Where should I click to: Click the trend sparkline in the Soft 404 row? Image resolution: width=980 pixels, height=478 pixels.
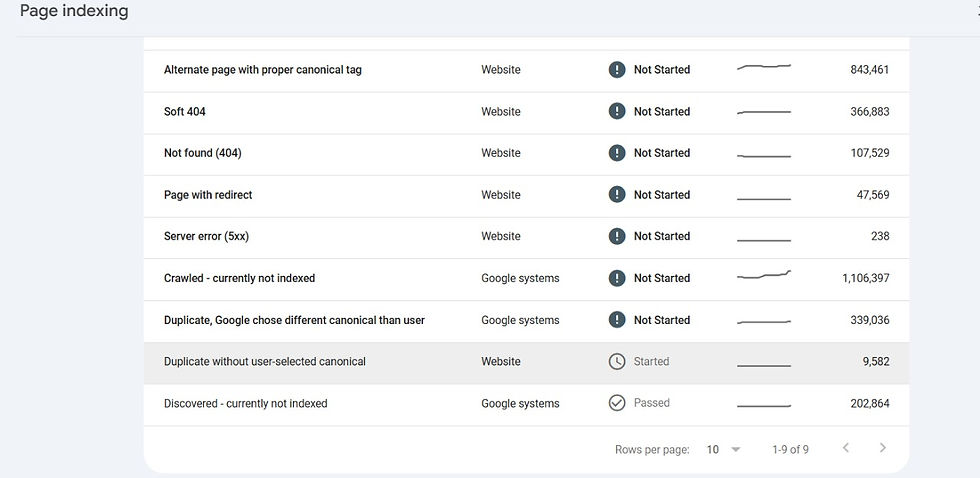[764, 112]
